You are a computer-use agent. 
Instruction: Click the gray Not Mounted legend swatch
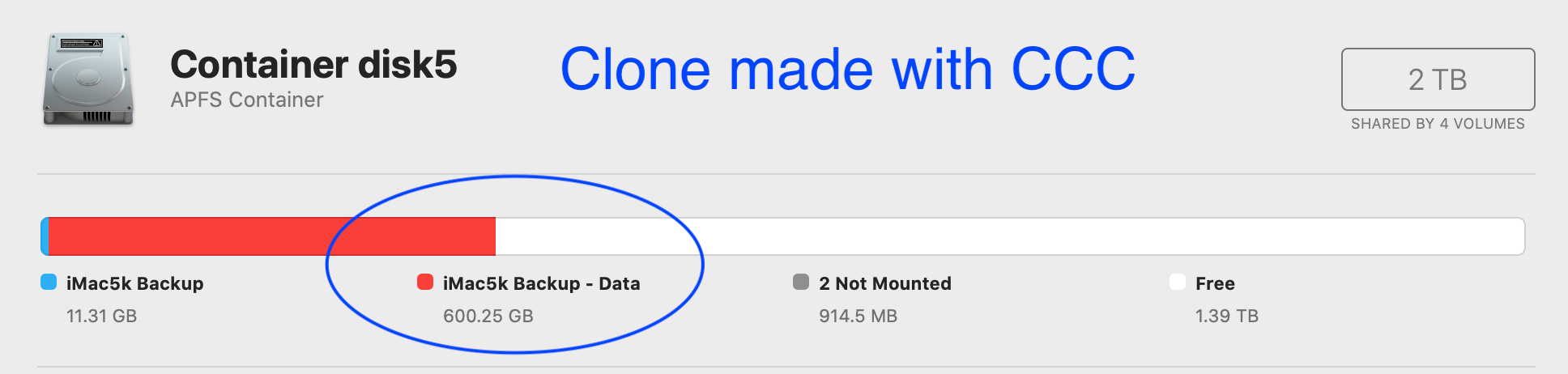click(801, 282)
